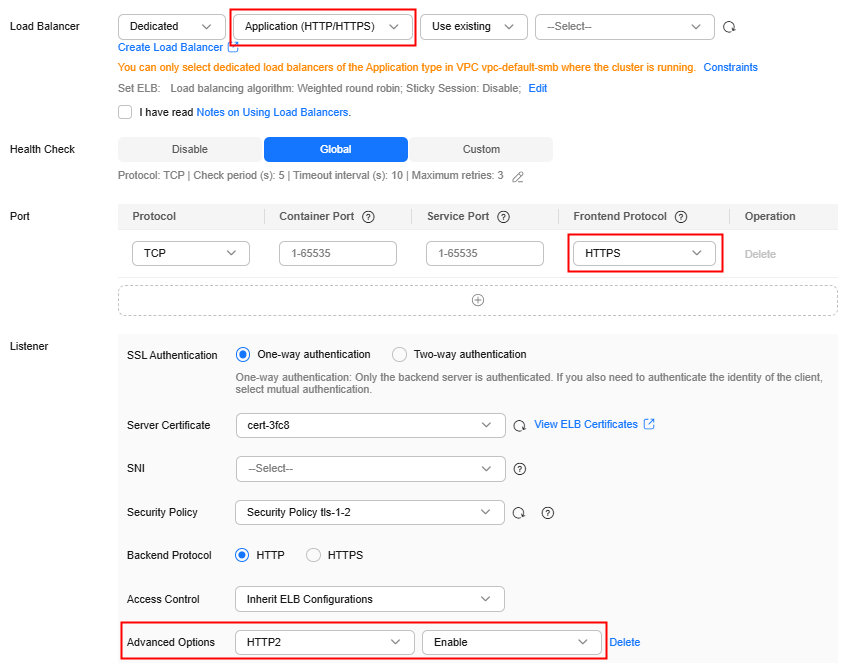This screenshot has width=849, height=663.
Task: Click the edit pencil for health check settings
Action: pos(518,177)
